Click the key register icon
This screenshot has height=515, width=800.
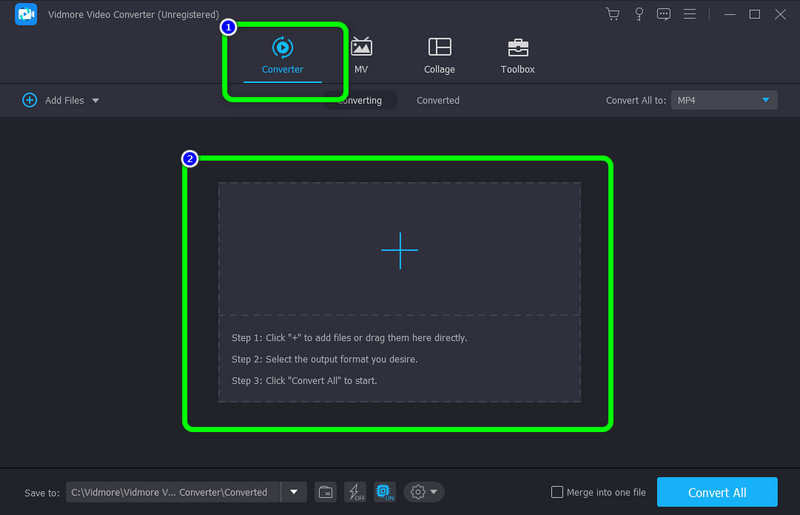tap(638, 14)
